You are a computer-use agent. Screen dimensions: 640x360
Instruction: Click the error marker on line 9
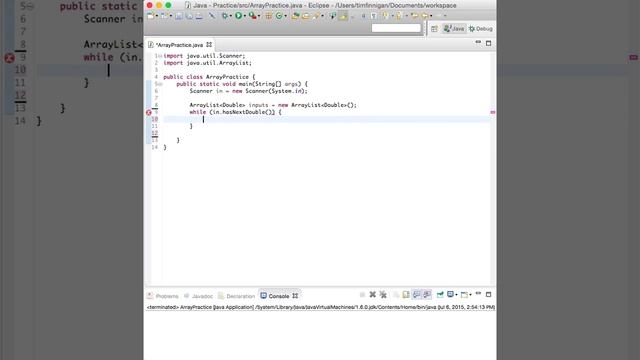click(x=149, y=112)
